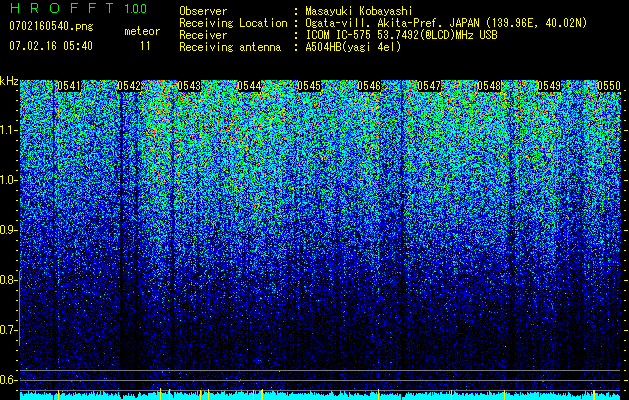This screenshot has width=629, height=400.
Task: Click the Observer label
Action: click(x=203, y=11)
